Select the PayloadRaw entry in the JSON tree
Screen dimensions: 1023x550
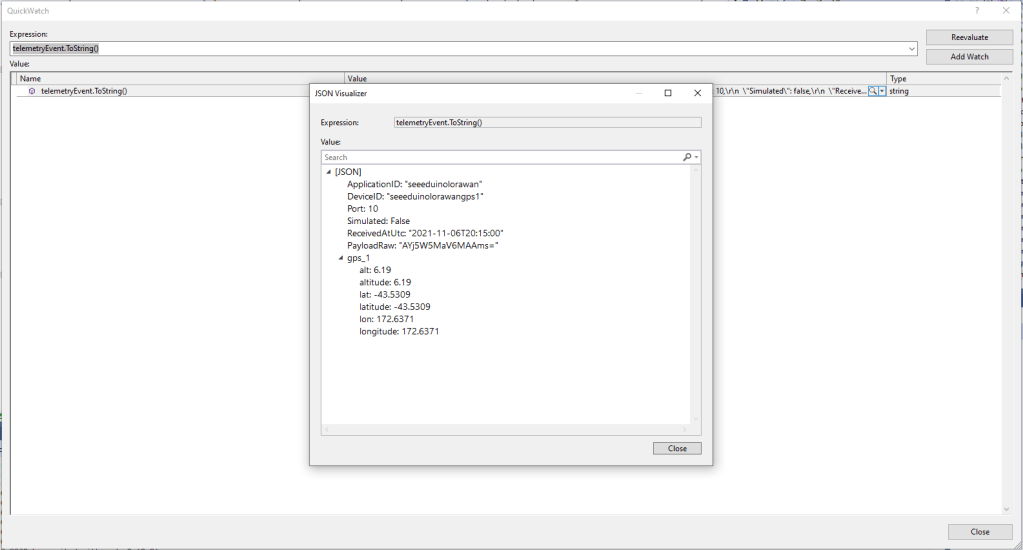point(422,245)
